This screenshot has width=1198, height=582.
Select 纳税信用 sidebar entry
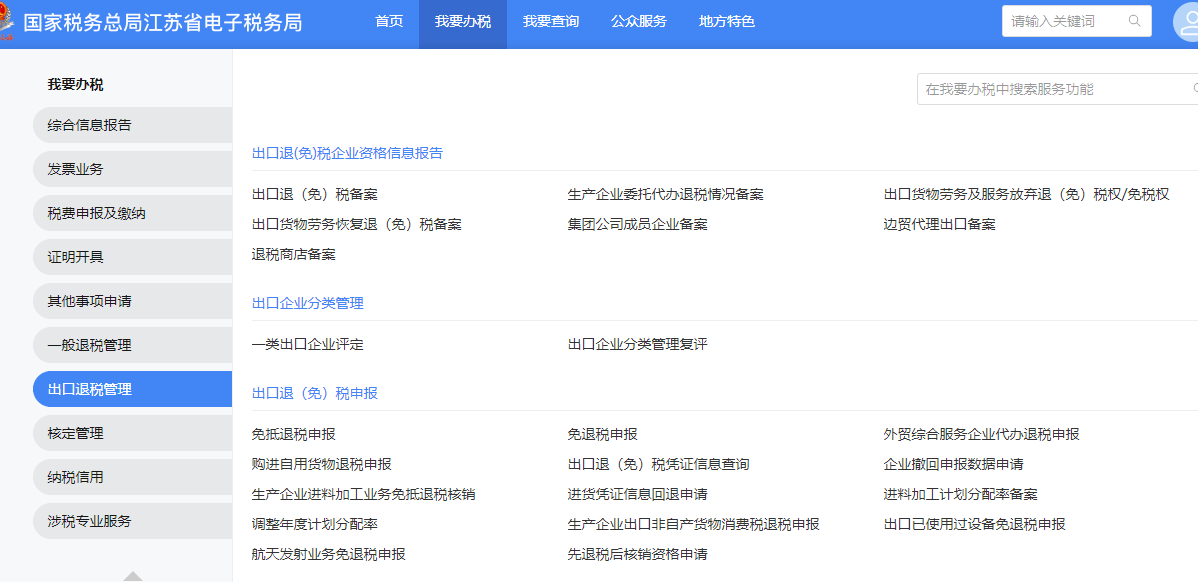pyautogui.click(x=76, y=477)
